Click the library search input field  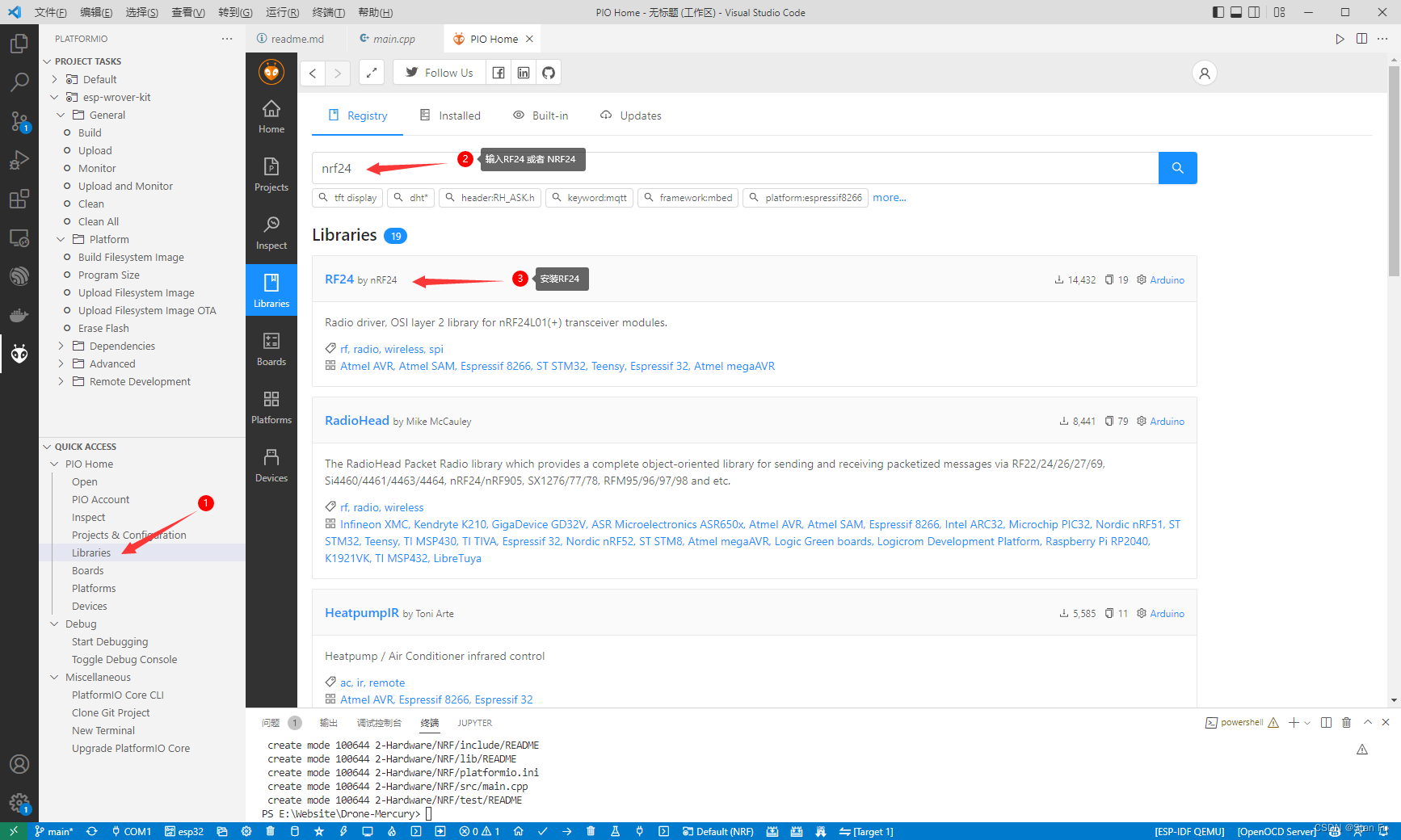click(735, 168)
